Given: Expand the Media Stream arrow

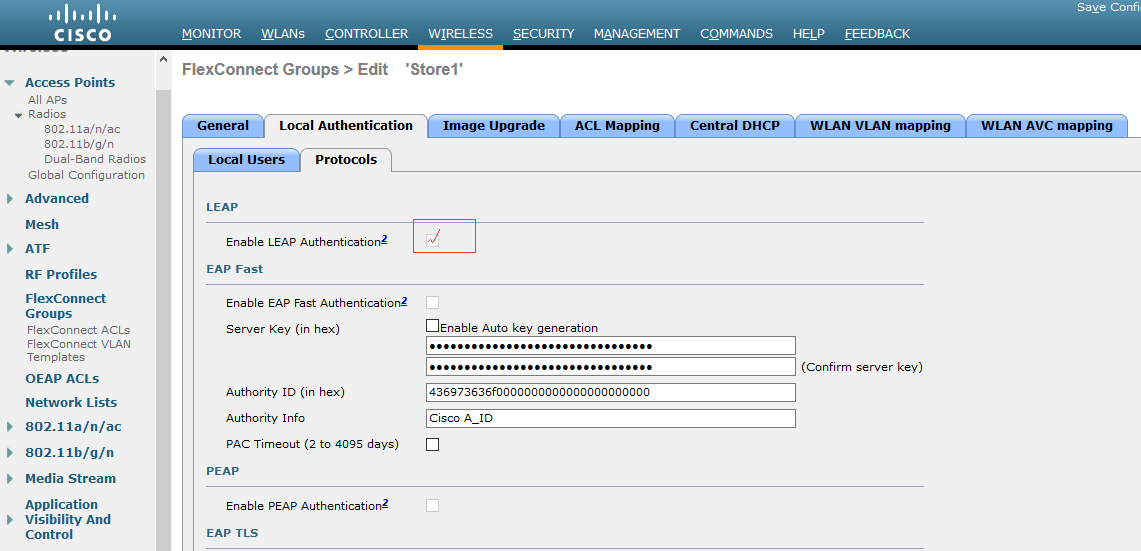Looking at the screenshot, I should pyautogui.click(x=10, y=479).
